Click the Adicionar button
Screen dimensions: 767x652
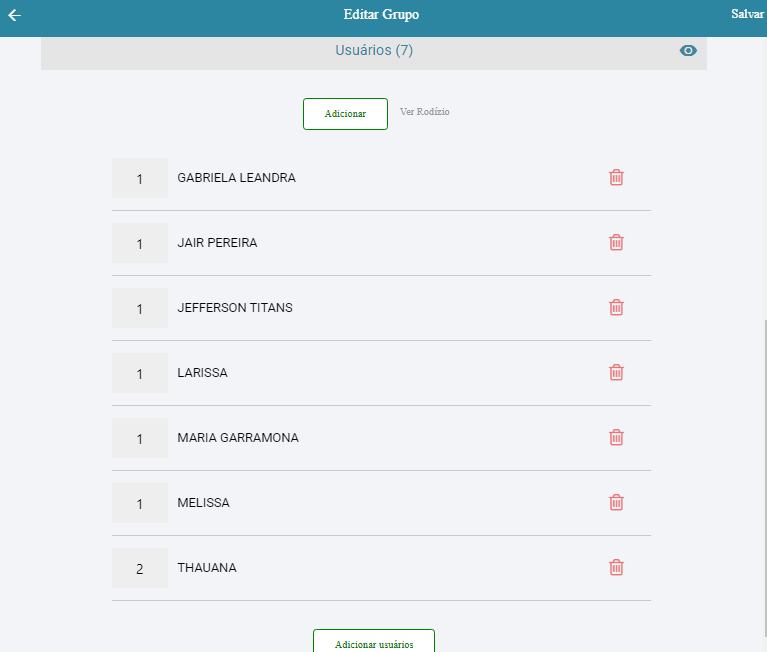click(x=345, y=114)
